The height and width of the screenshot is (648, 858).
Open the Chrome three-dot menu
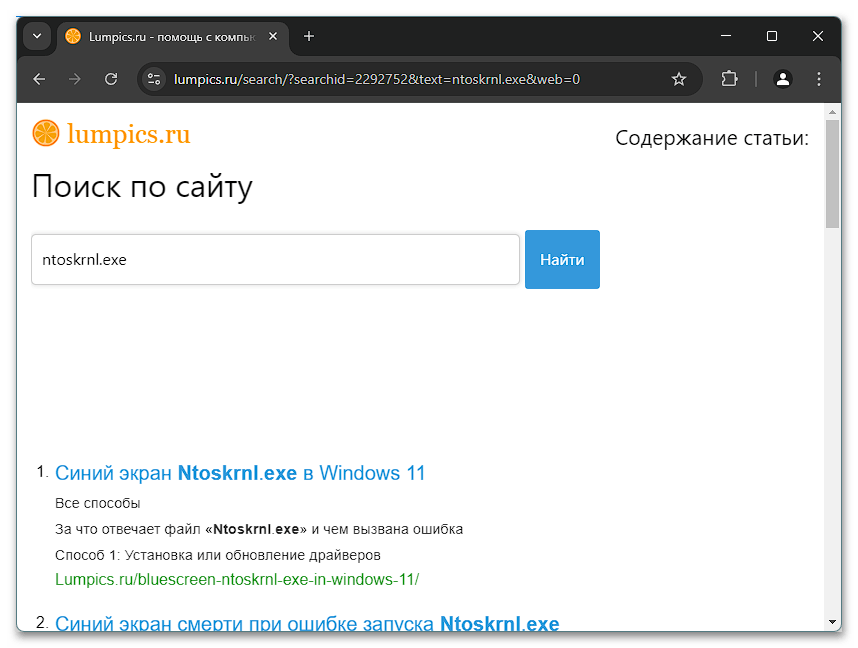point(819,79)
